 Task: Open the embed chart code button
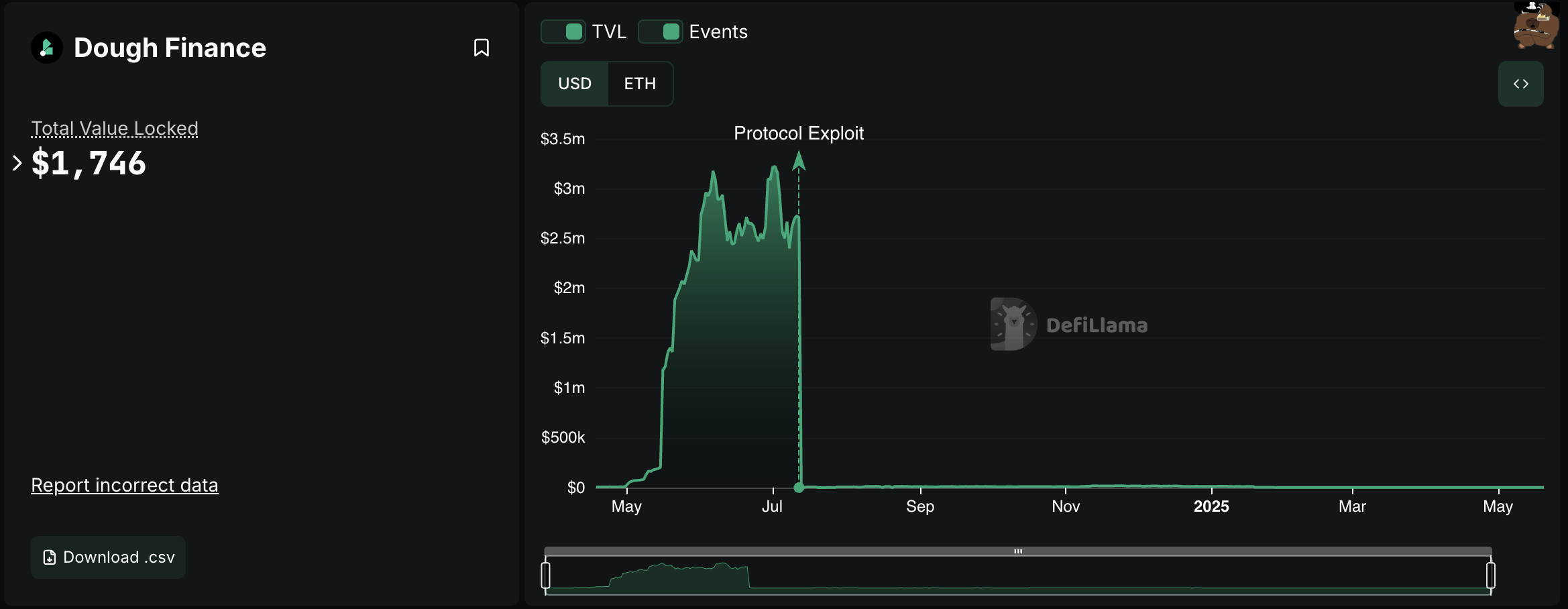(x=1520, y=84)
